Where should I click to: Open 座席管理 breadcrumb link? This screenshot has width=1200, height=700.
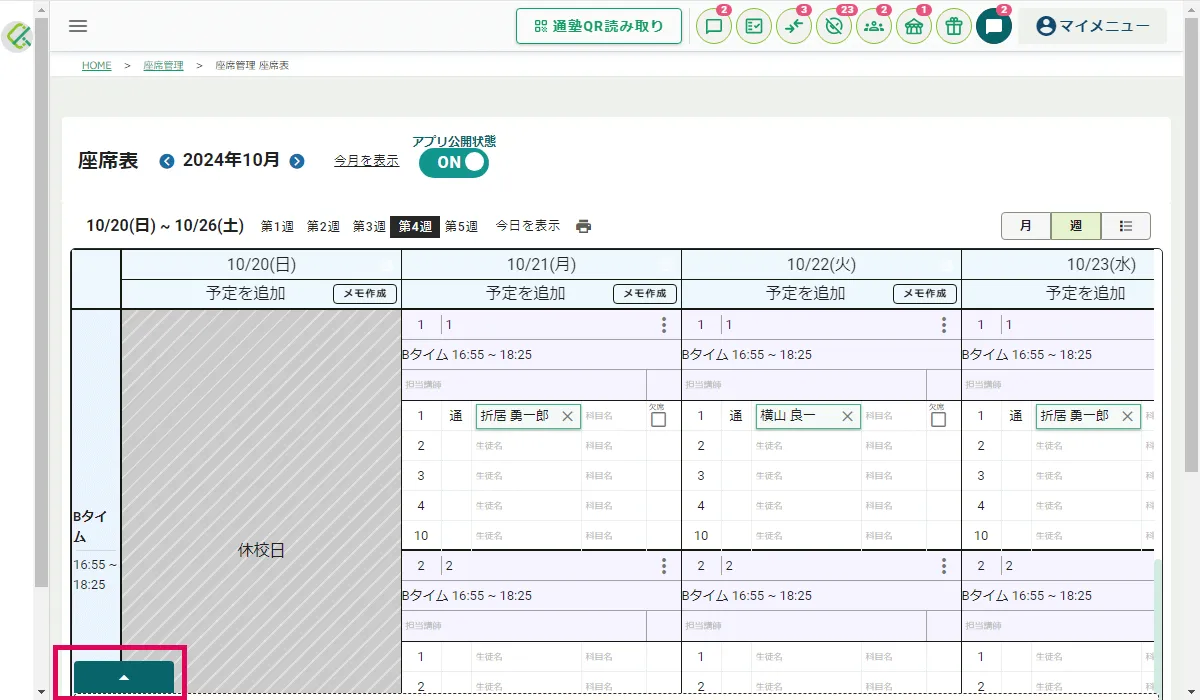coord(163,65)
